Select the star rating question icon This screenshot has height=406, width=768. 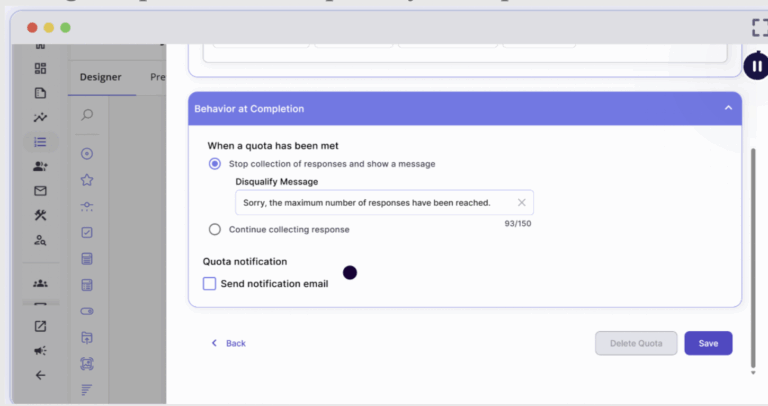click(x=87, y=180)
